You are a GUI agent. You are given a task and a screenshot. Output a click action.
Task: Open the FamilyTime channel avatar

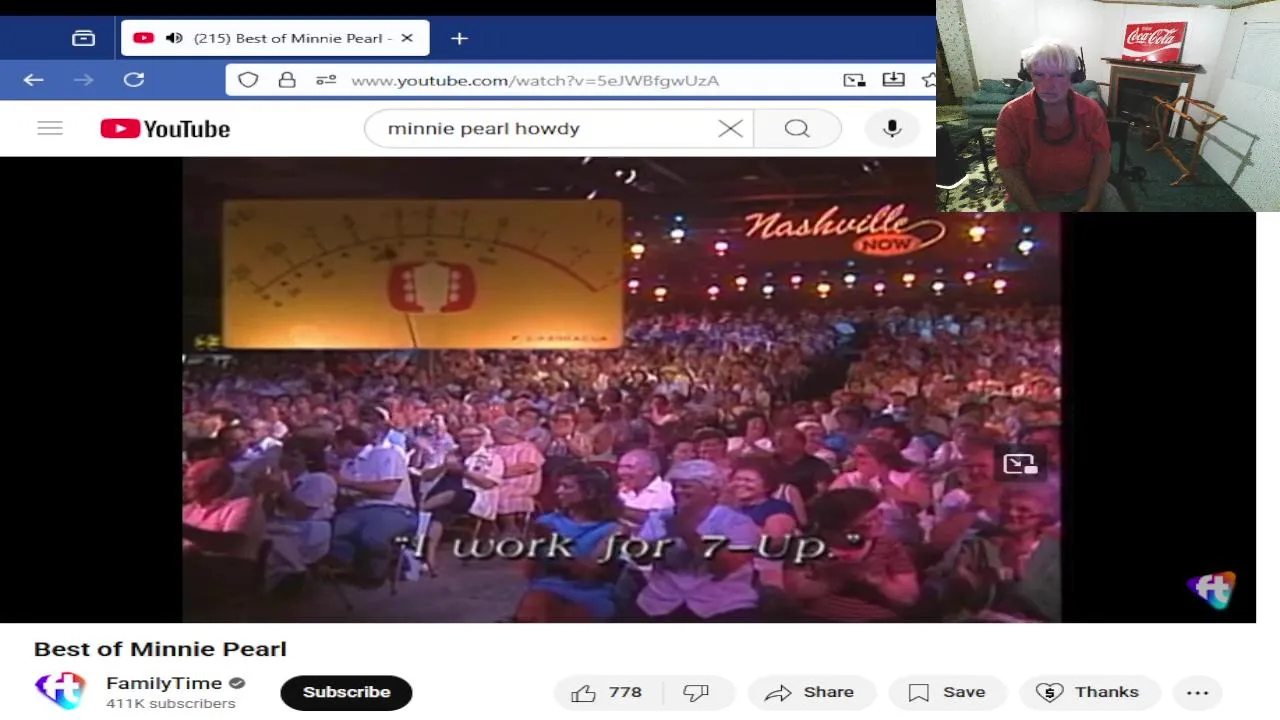point(60,691)
